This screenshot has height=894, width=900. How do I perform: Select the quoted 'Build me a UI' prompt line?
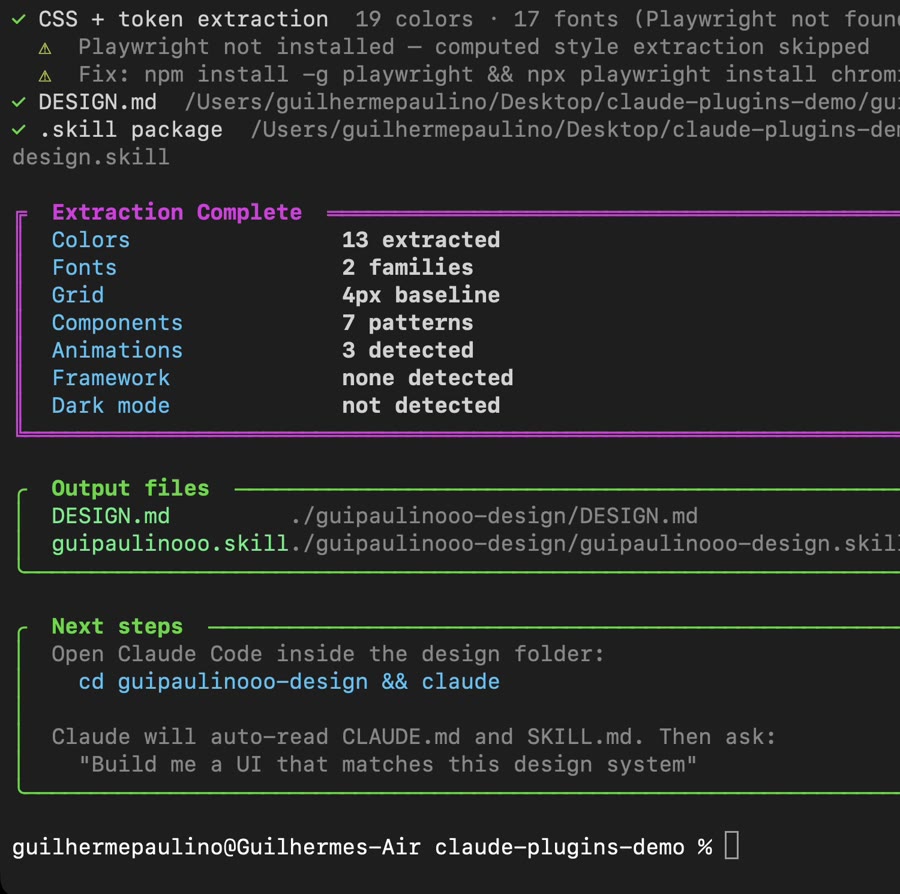click(387, 764)
